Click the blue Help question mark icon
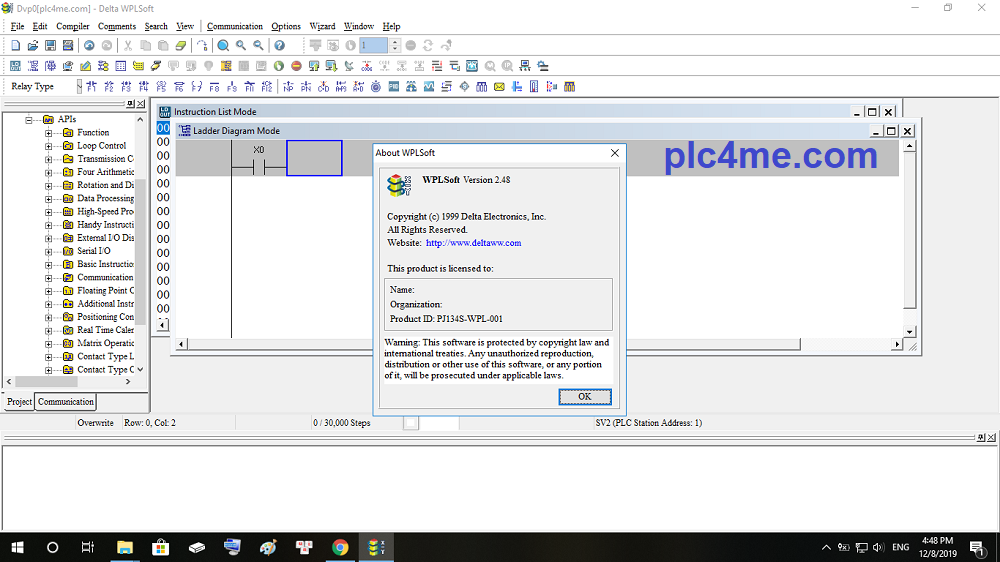The width and height of the screenshot is (1000, 562). 280,46
